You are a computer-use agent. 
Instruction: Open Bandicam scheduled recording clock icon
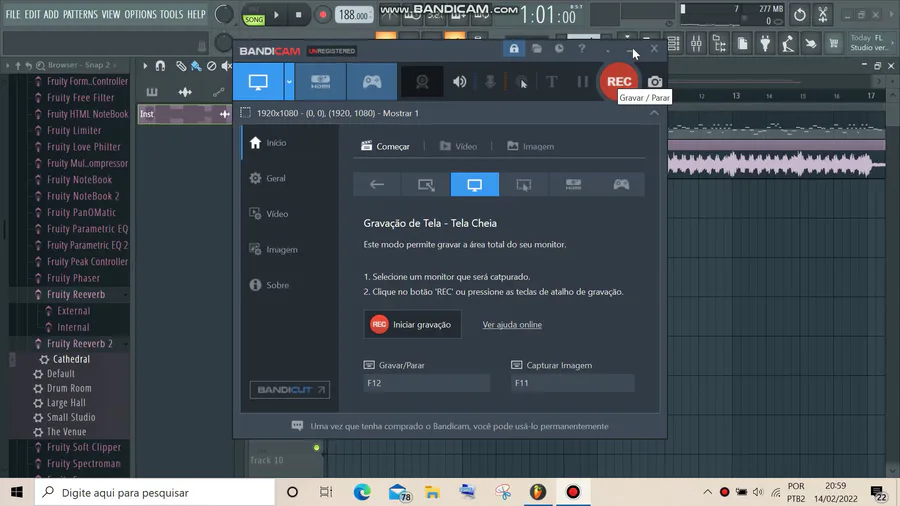pyautogui.click(x=559, y=49)
